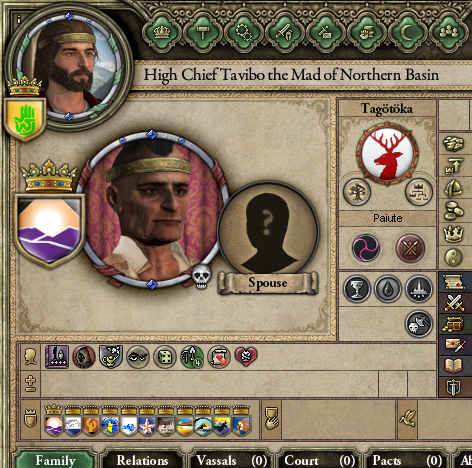Expand the titles row shield icon
Viewport: 472px width, 468px height.
click(31, 418)
